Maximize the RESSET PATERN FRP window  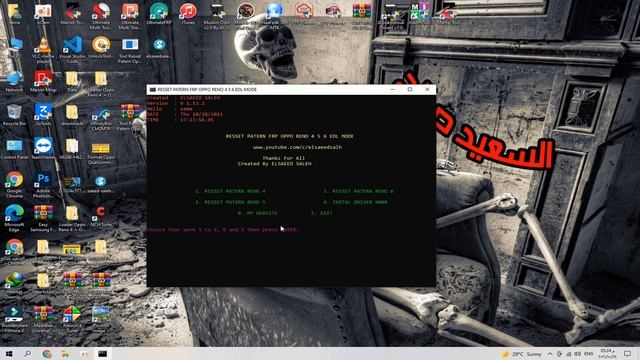[x=410, y=89]
